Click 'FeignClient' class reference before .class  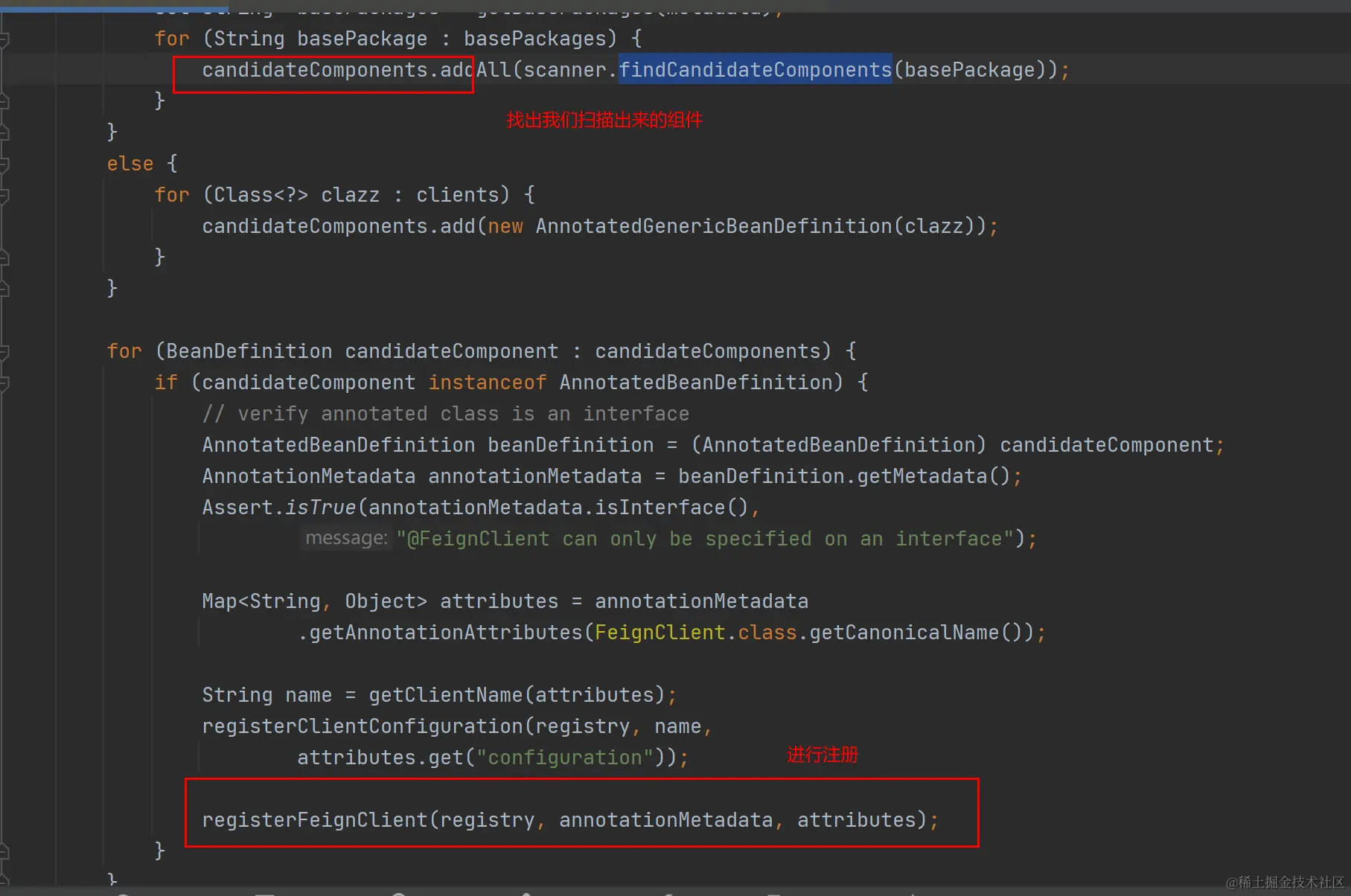[x=659, y=633]
